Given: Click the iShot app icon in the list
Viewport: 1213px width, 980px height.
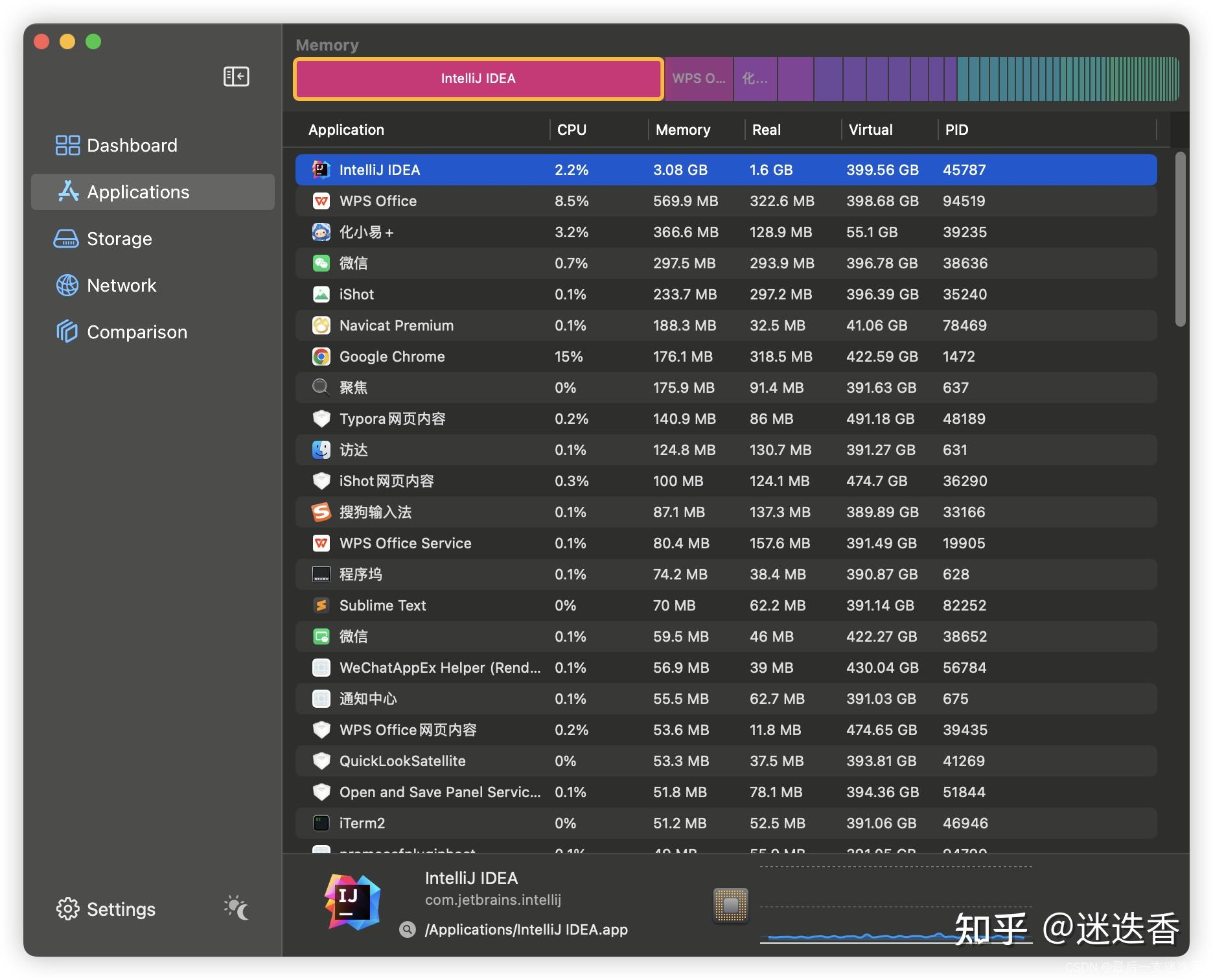Looking at the screenshot, I should click(x=321, y=294).
